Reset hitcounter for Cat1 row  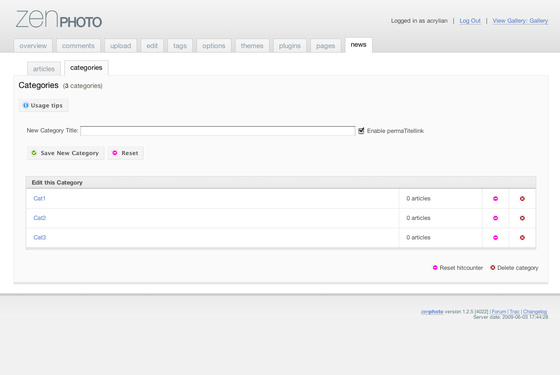pyautogui.click(x=495, y=199)
